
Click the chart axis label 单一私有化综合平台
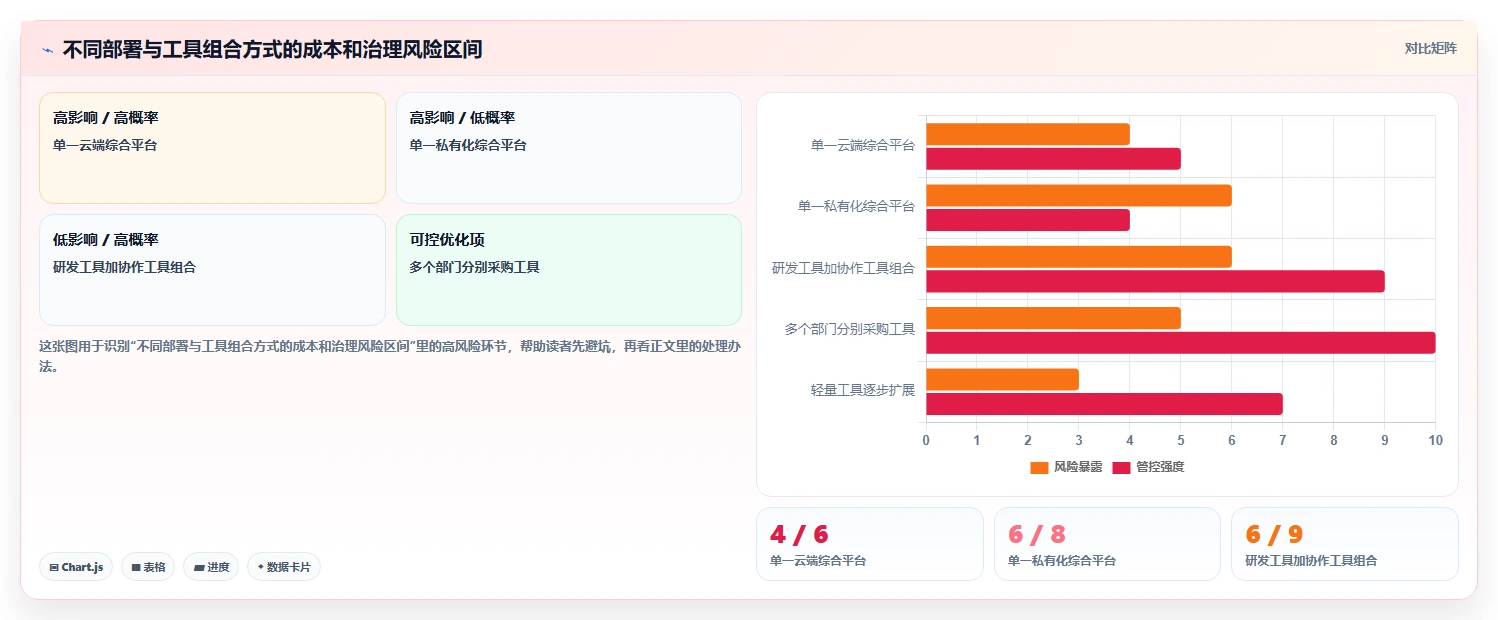tap(856, 206)
